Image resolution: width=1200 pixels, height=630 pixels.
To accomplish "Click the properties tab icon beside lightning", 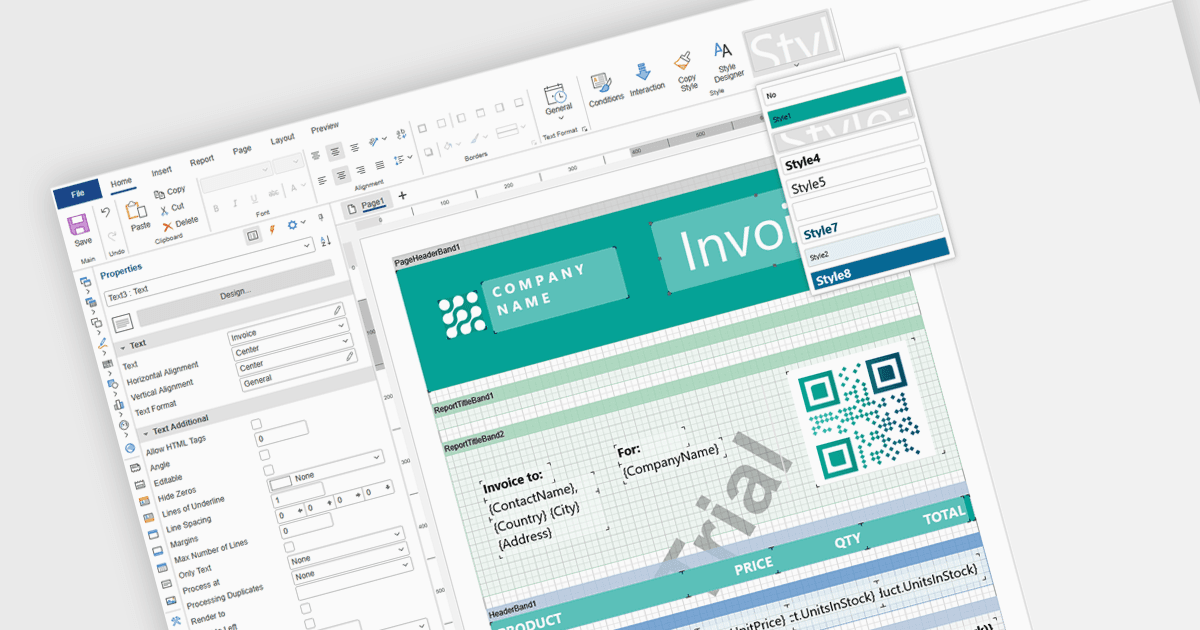I will tap(252, 234).
